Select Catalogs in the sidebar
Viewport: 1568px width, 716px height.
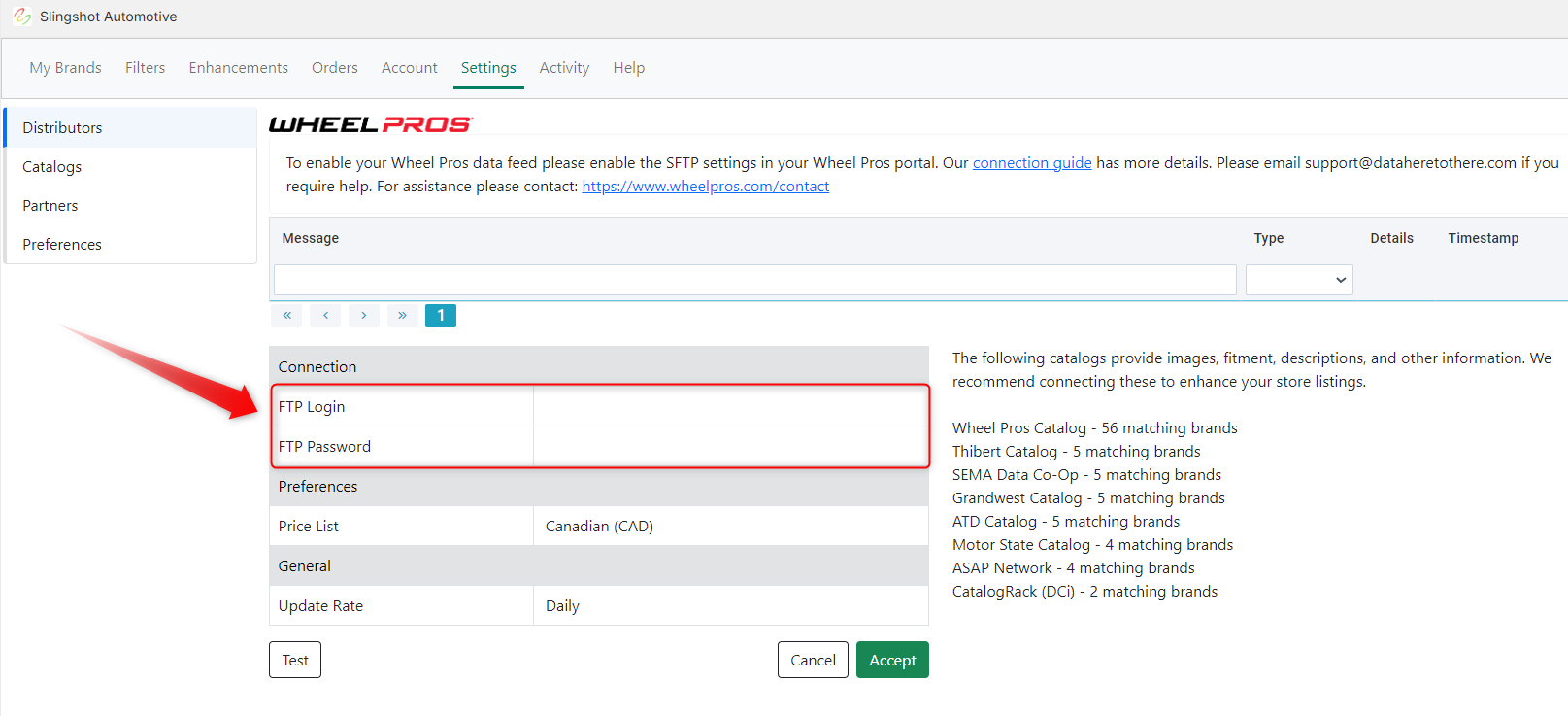pyautogui.click(x=130, y=166)
